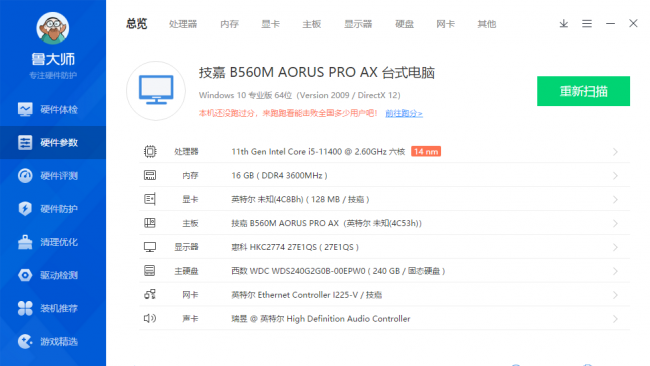This screenshot has height=366, width=650.
Task: Switch to the 显卡 tab
Action: tap(270, 24)
